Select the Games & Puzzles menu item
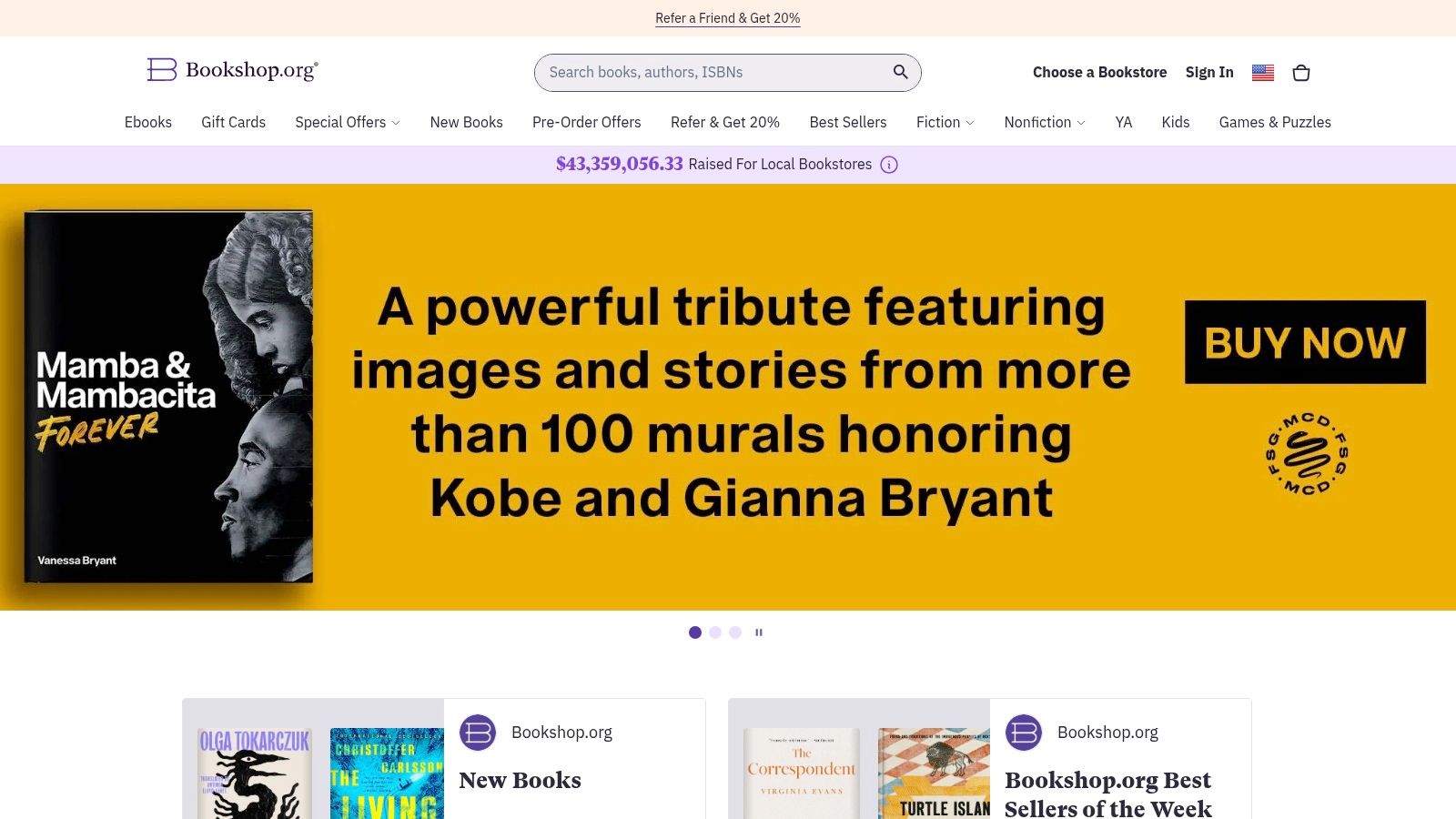 [1275, 122]
